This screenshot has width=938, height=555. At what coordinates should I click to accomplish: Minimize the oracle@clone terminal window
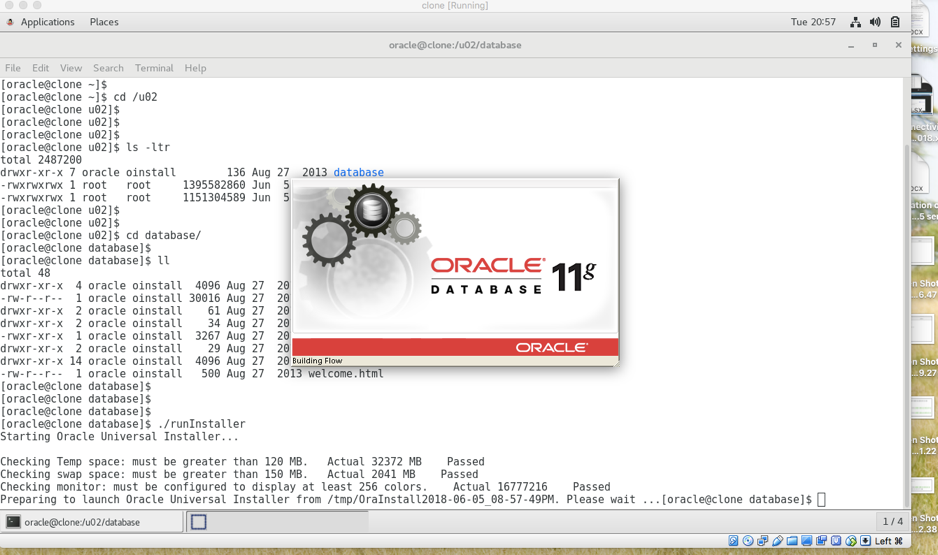851,45
